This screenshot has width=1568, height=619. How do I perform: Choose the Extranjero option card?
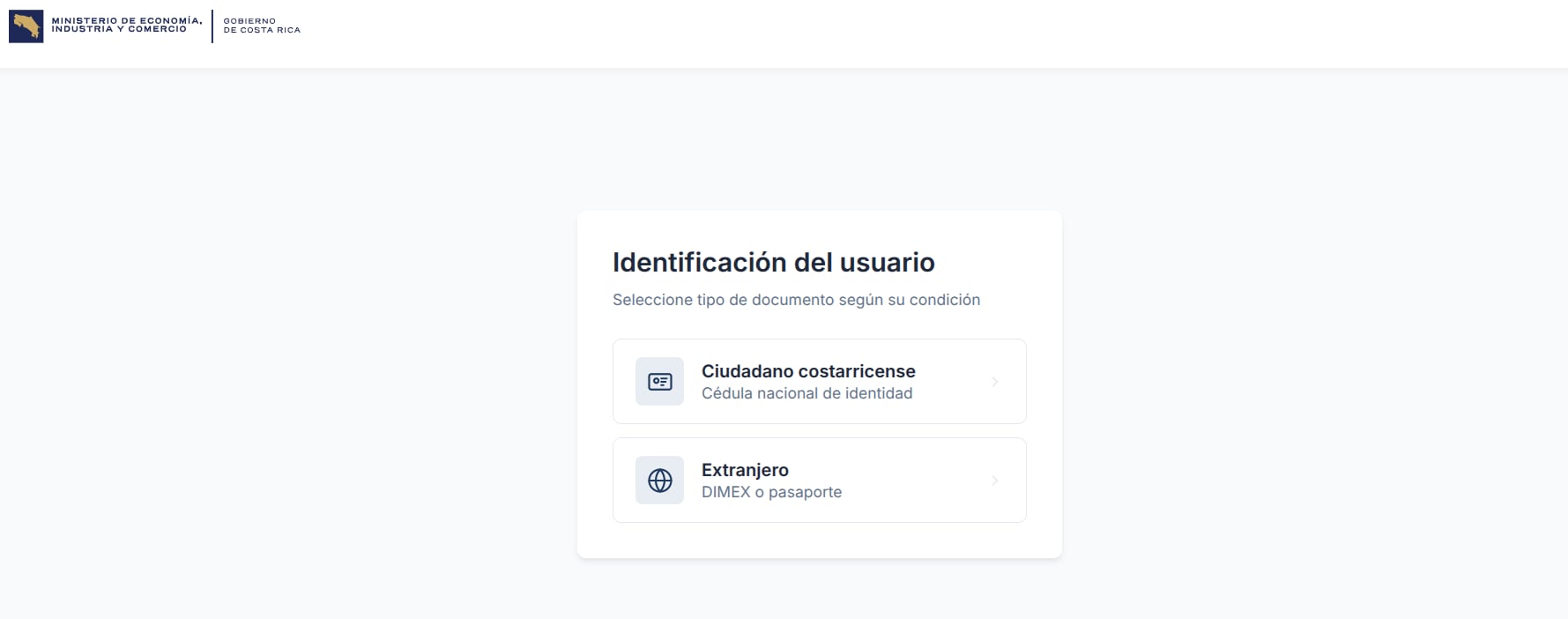point(820,481)
